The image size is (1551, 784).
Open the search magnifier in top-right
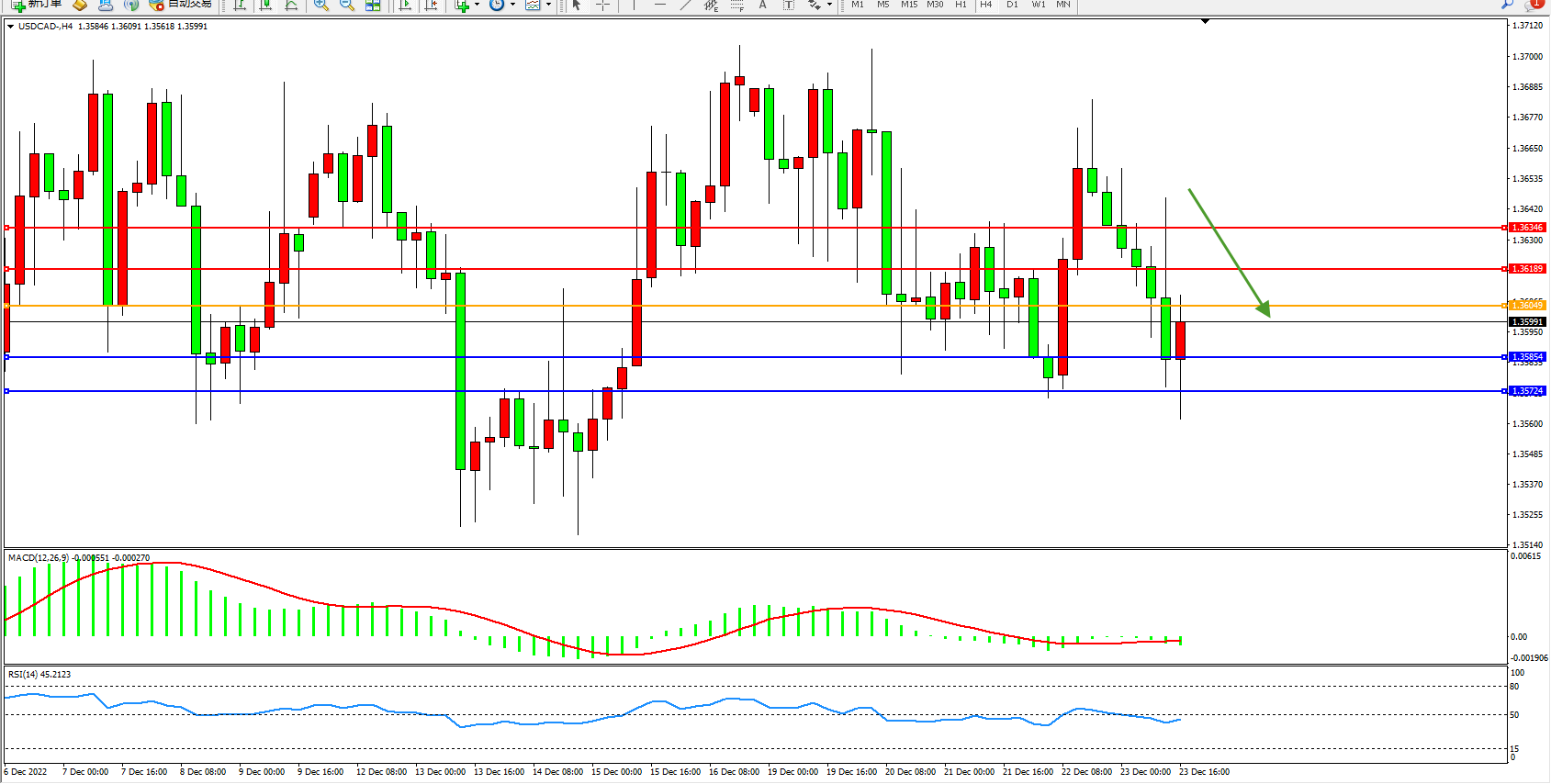pos(1507,5)
